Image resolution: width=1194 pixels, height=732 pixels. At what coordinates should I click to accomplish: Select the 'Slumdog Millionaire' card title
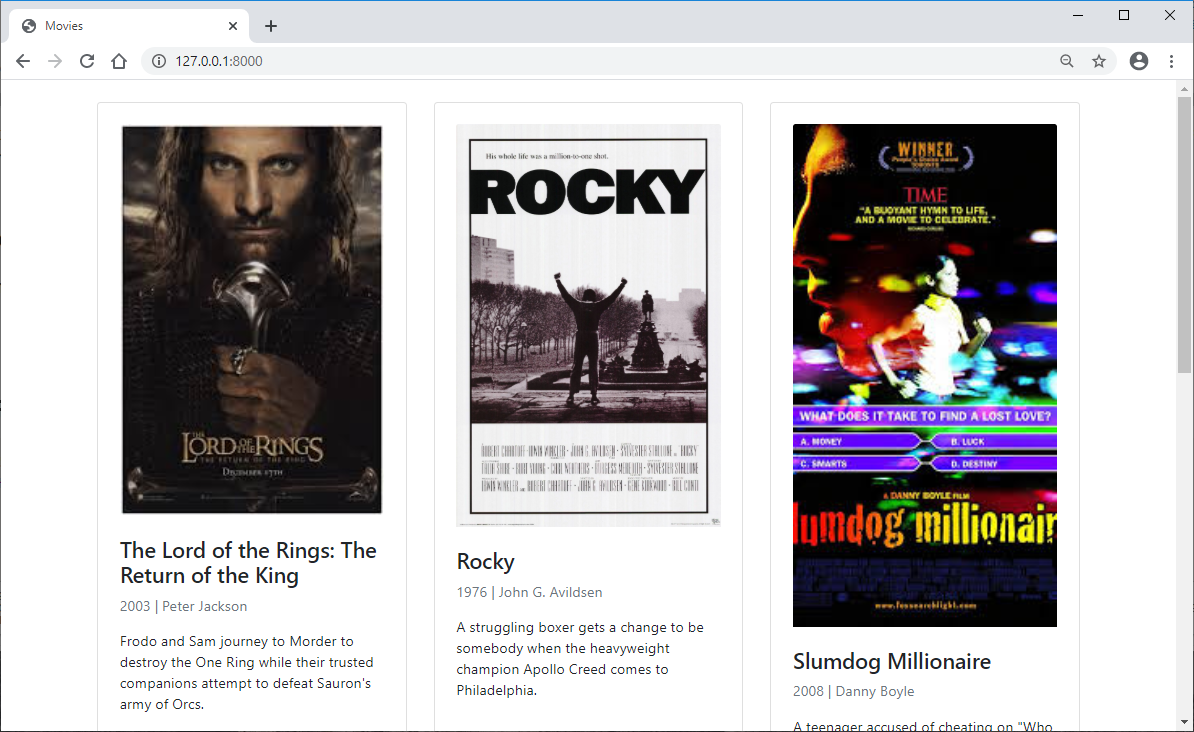point(892,661)
